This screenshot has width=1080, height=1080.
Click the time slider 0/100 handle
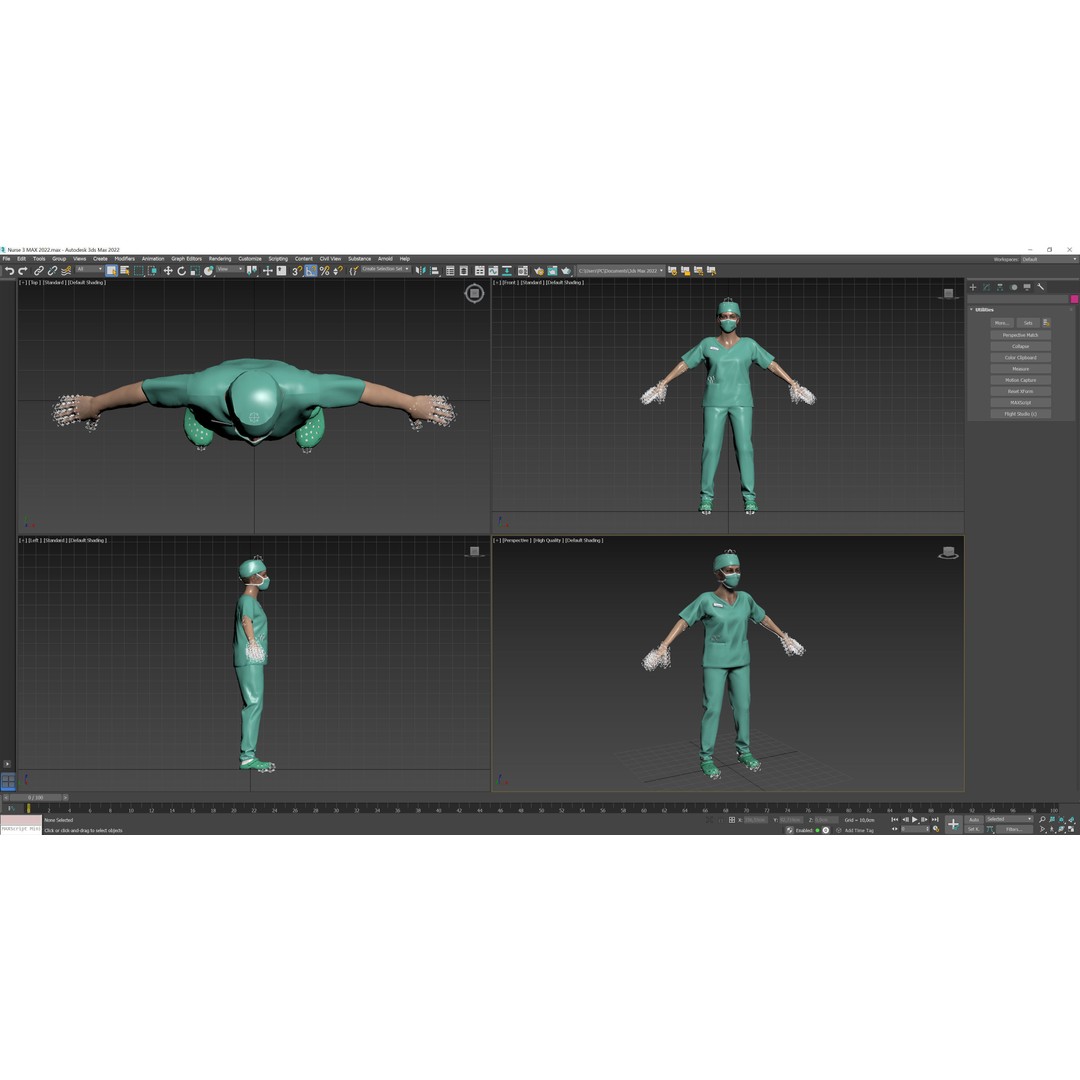point(35,798)
